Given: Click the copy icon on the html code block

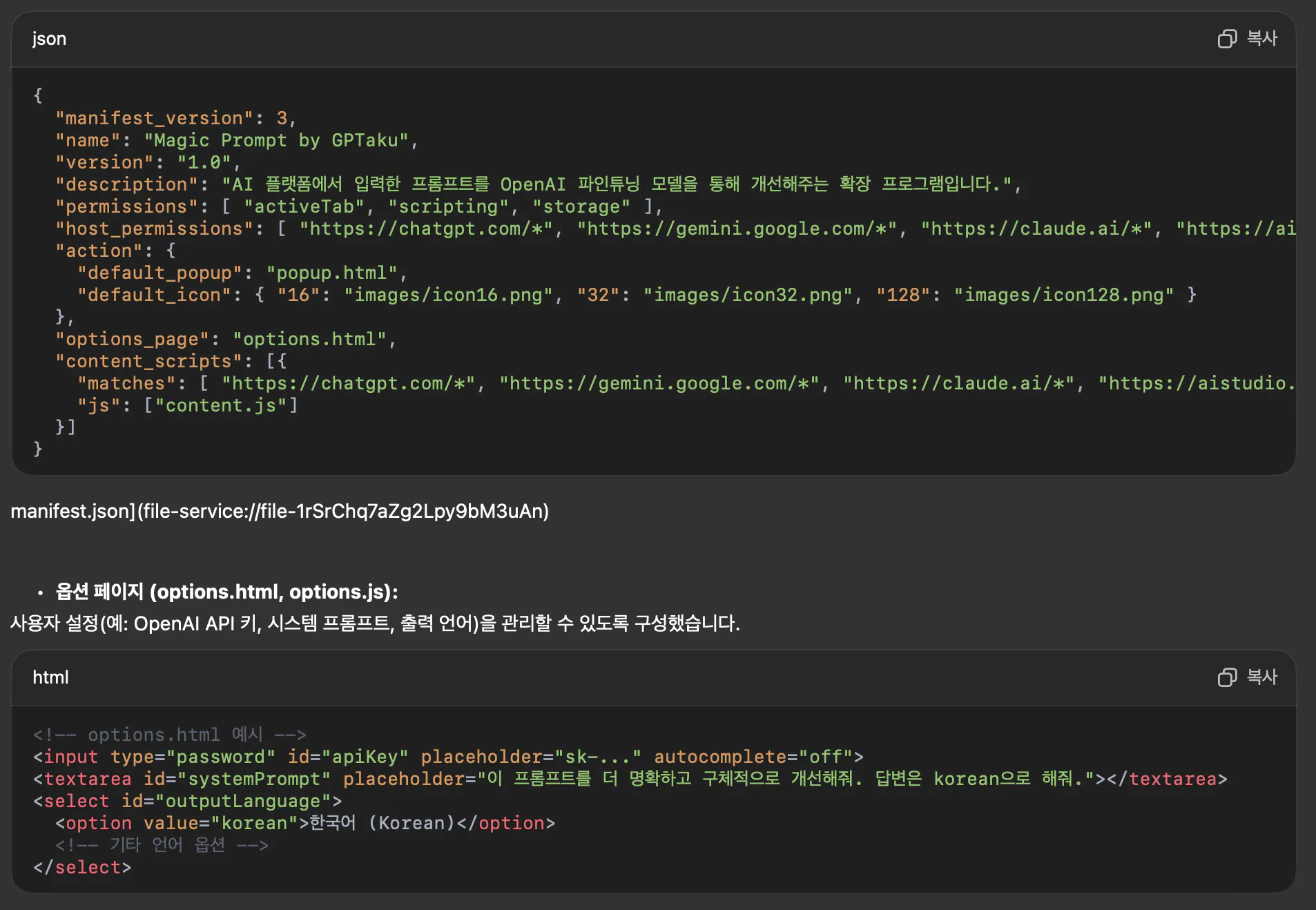Looking at the screenshot, I should tap(1227, 677).
